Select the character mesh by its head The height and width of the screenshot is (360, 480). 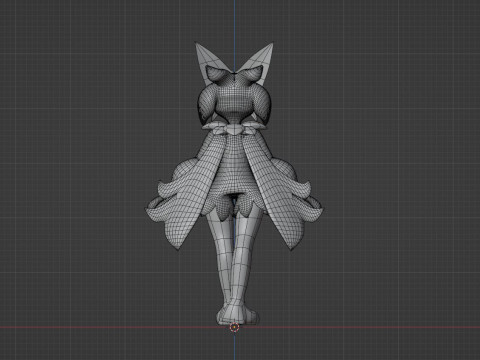pos(234,98)
